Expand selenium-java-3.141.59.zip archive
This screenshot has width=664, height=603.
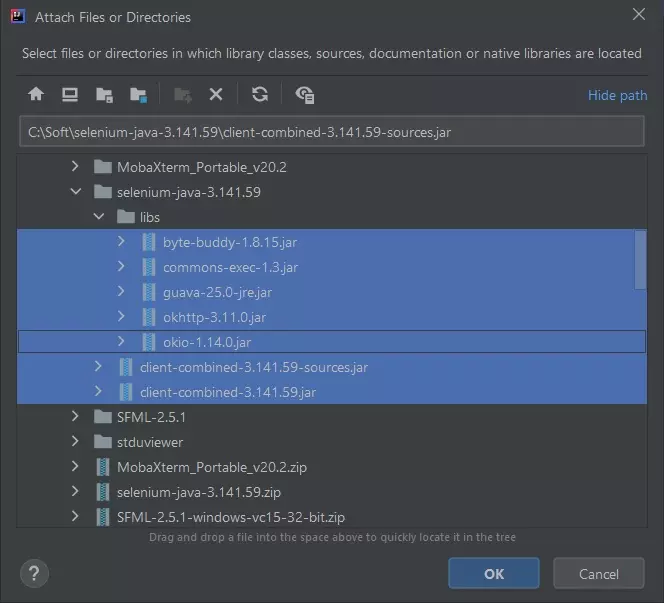[75, 491]
